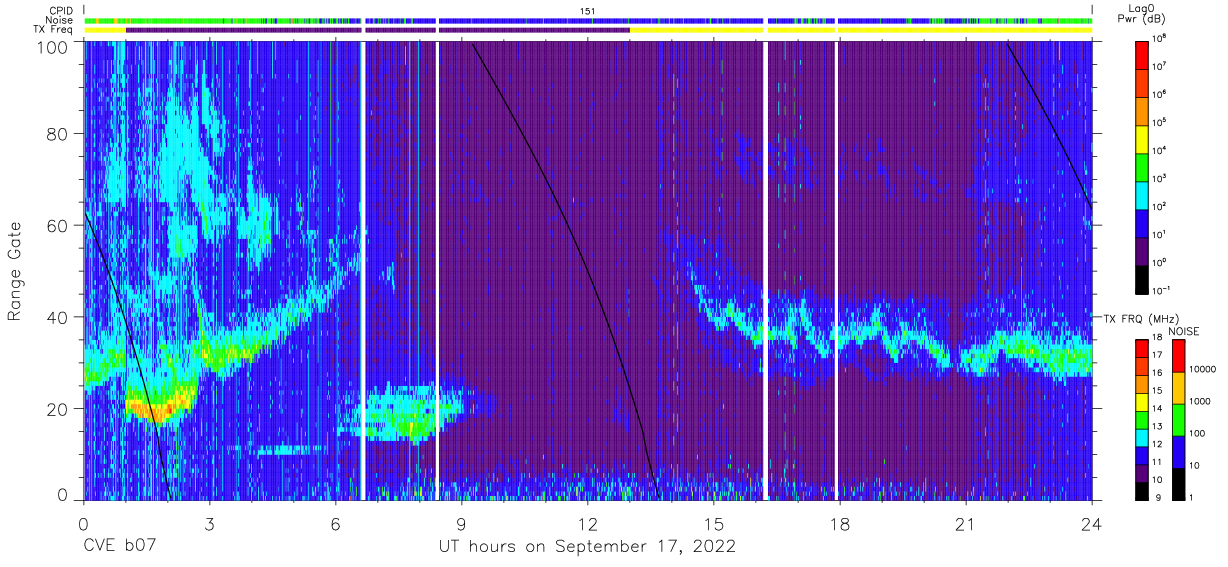
Task: Click the 'NOISE' legend title
Action: (1185, 331)
